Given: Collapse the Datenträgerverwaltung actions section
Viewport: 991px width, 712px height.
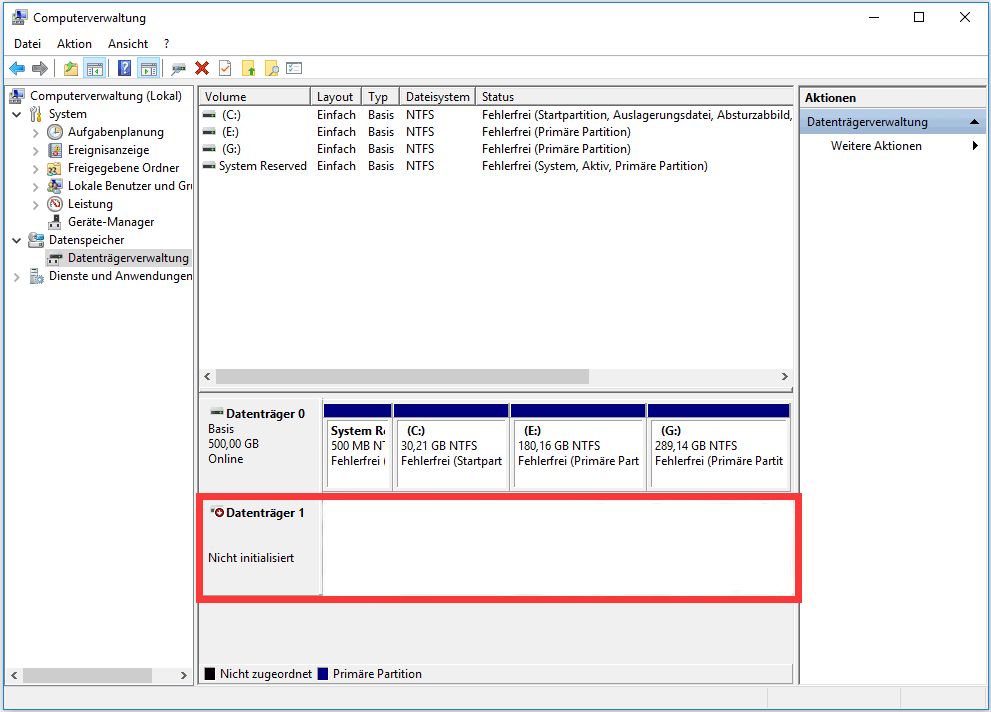Looking at the screenshot, I should coord(975,122).
